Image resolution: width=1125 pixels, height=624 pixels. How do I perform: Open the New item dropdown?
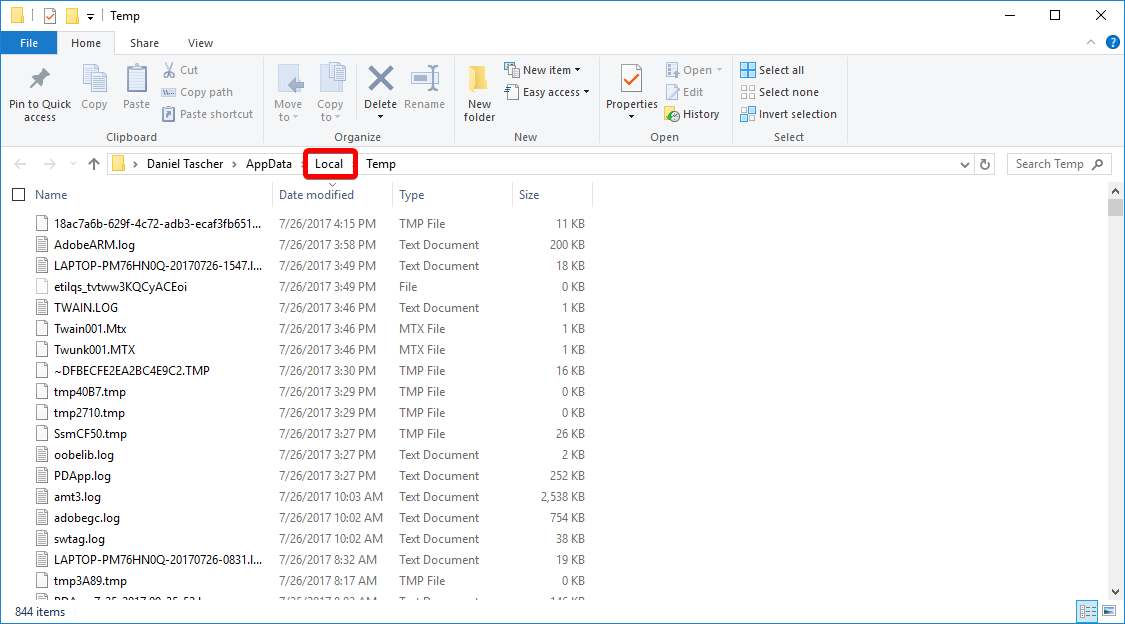pos(542,70)
